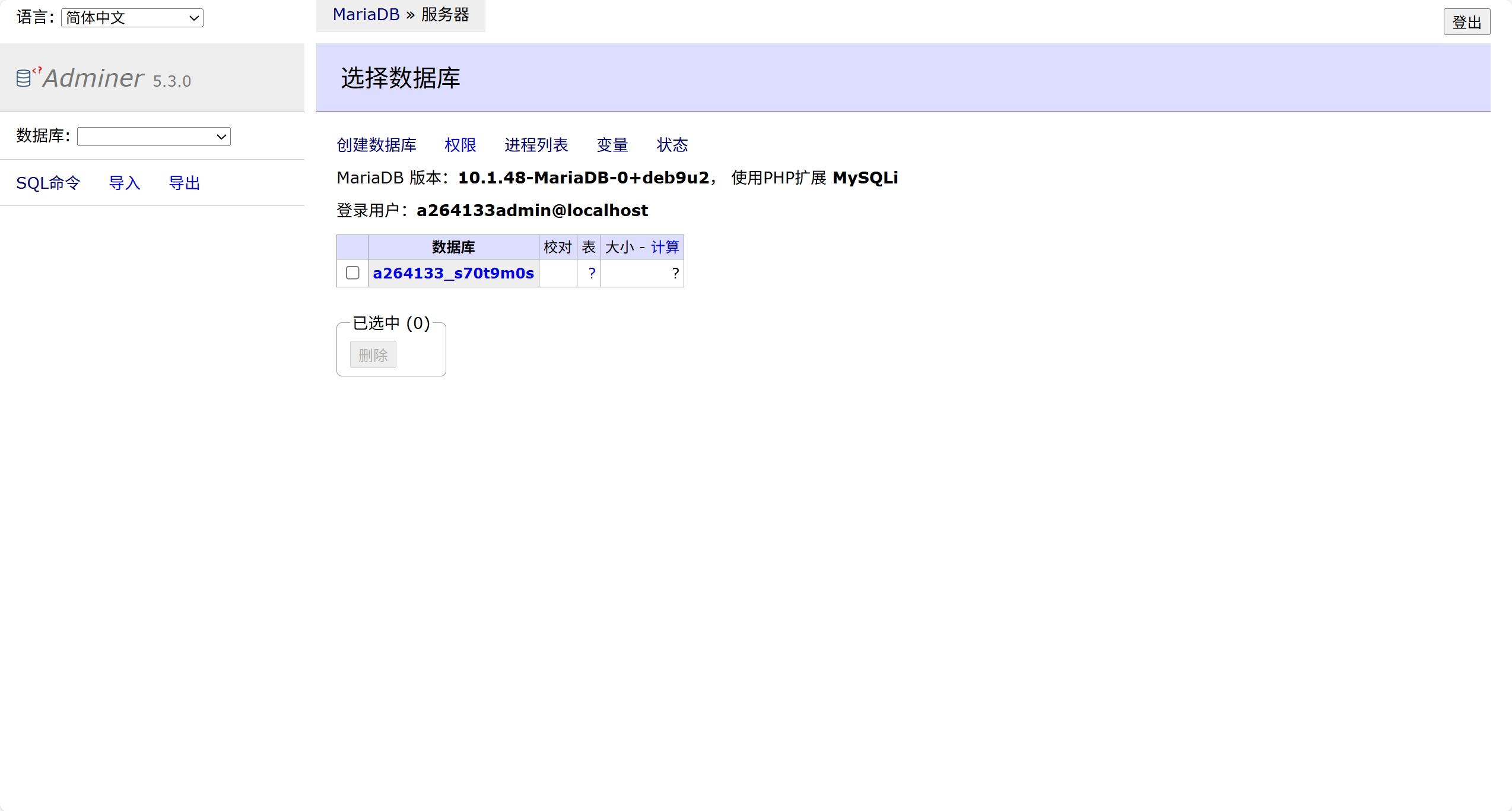
Task: Click the MariaDB breadcrumb link
Action: [366, 15]
